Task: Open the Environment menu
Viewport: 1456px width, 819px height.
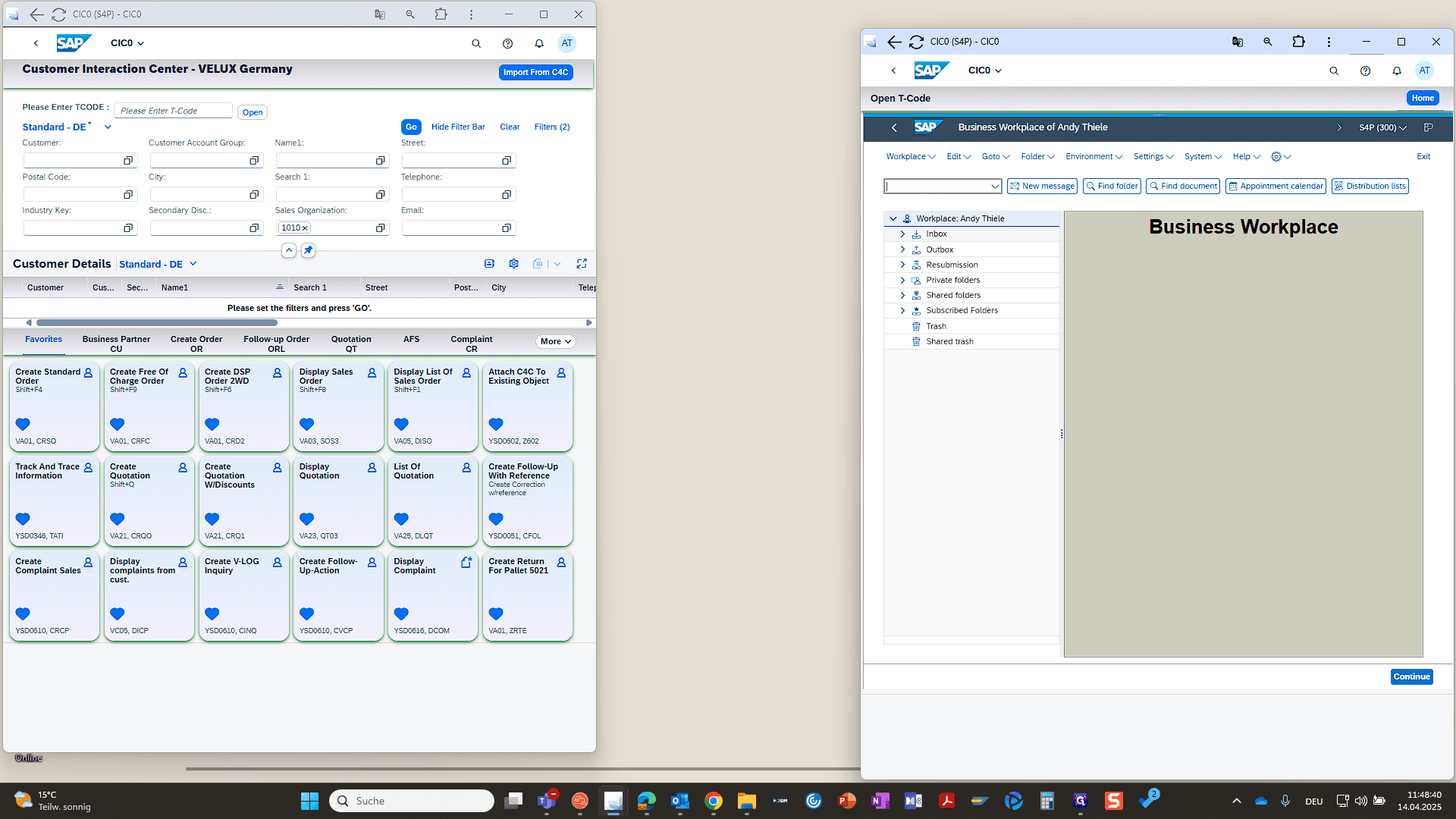Action: coord(1094,157)
